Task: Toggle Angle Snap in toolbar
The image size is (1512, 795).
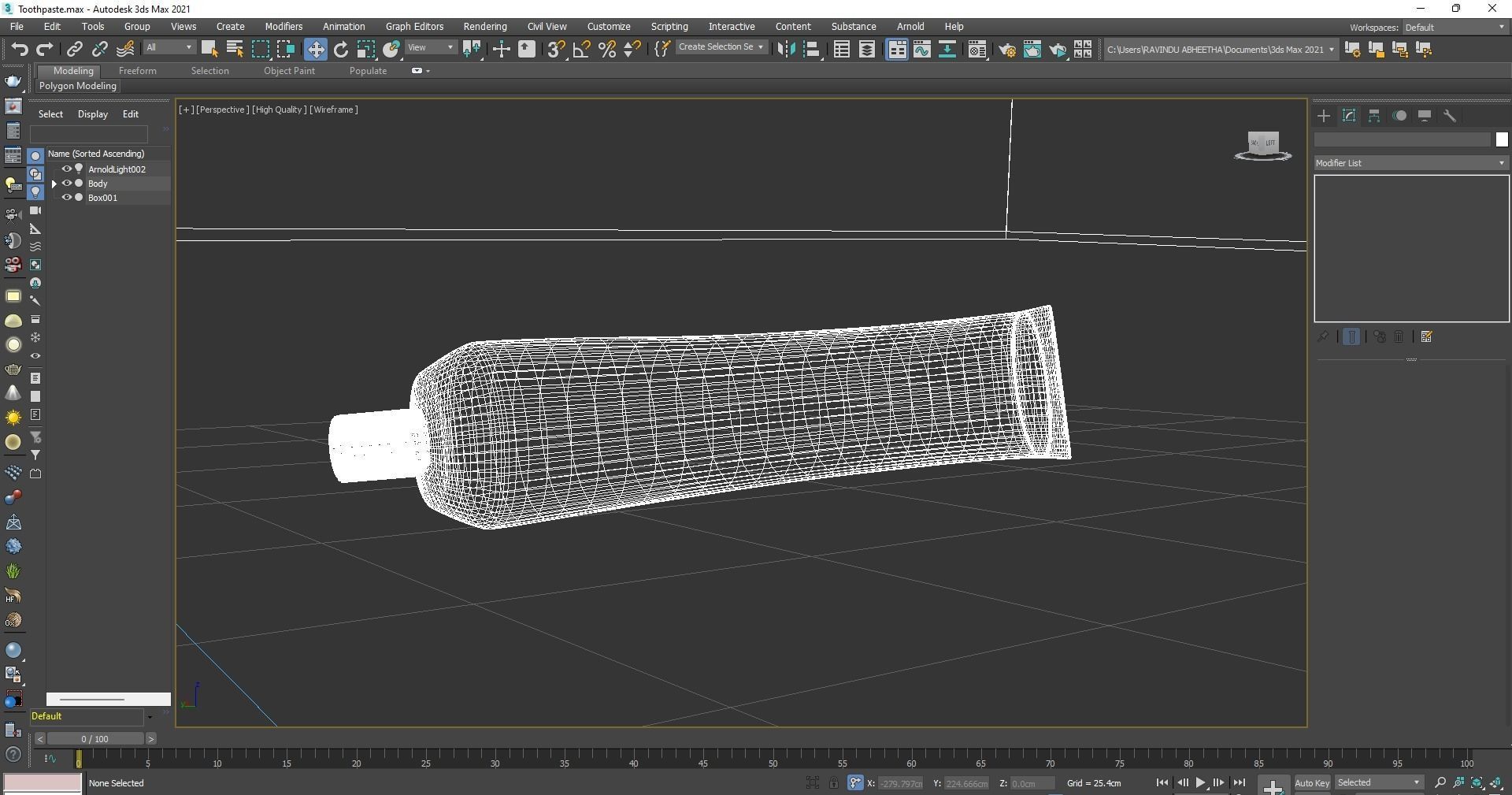Action: (x=581, y=50)
